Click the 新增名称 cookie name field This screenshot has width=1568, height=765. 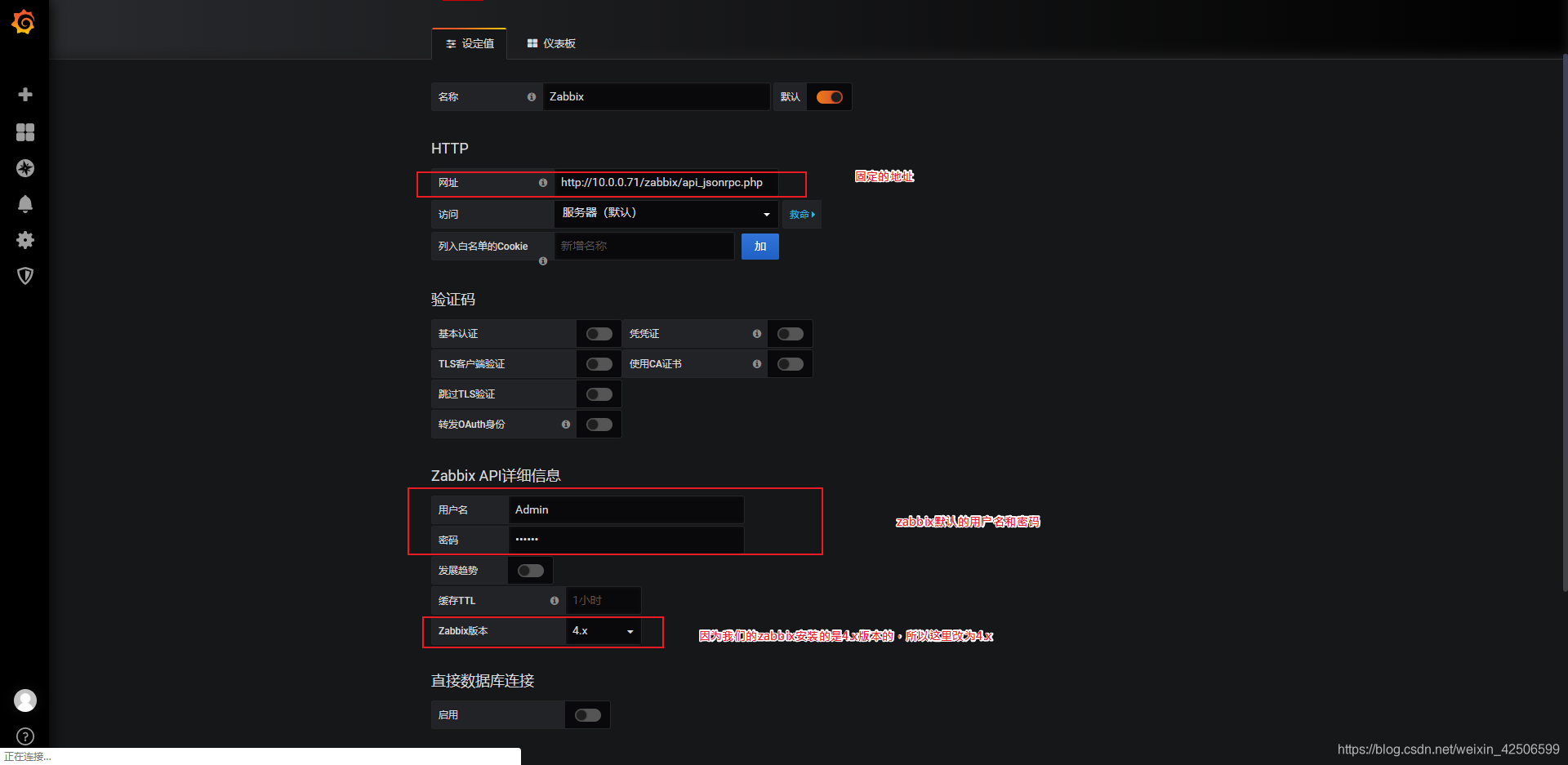(x=644, y=247)
